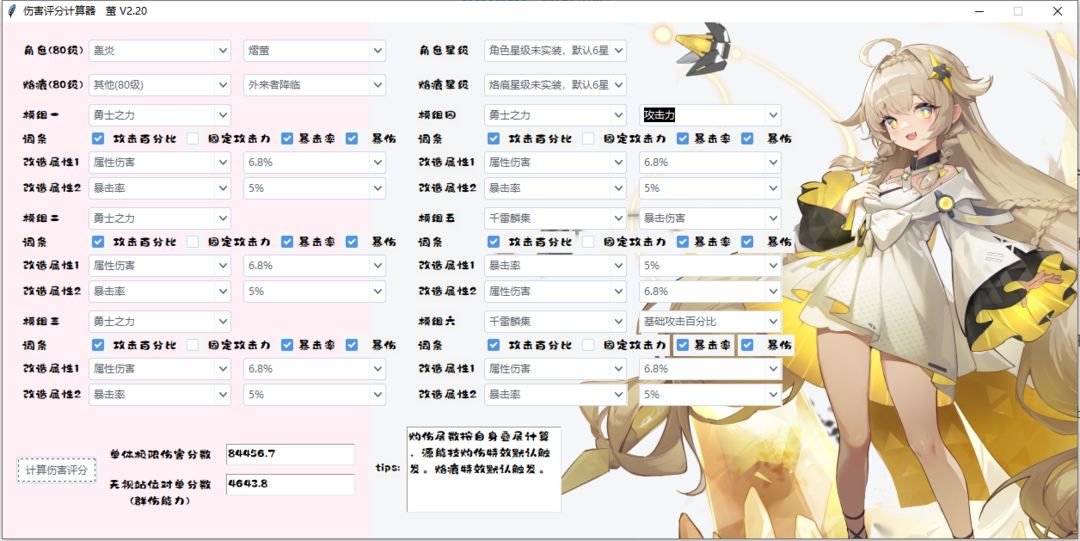
Task: Uncheck 暴击率 checkbox under 模组六
Action: point(683,345)
